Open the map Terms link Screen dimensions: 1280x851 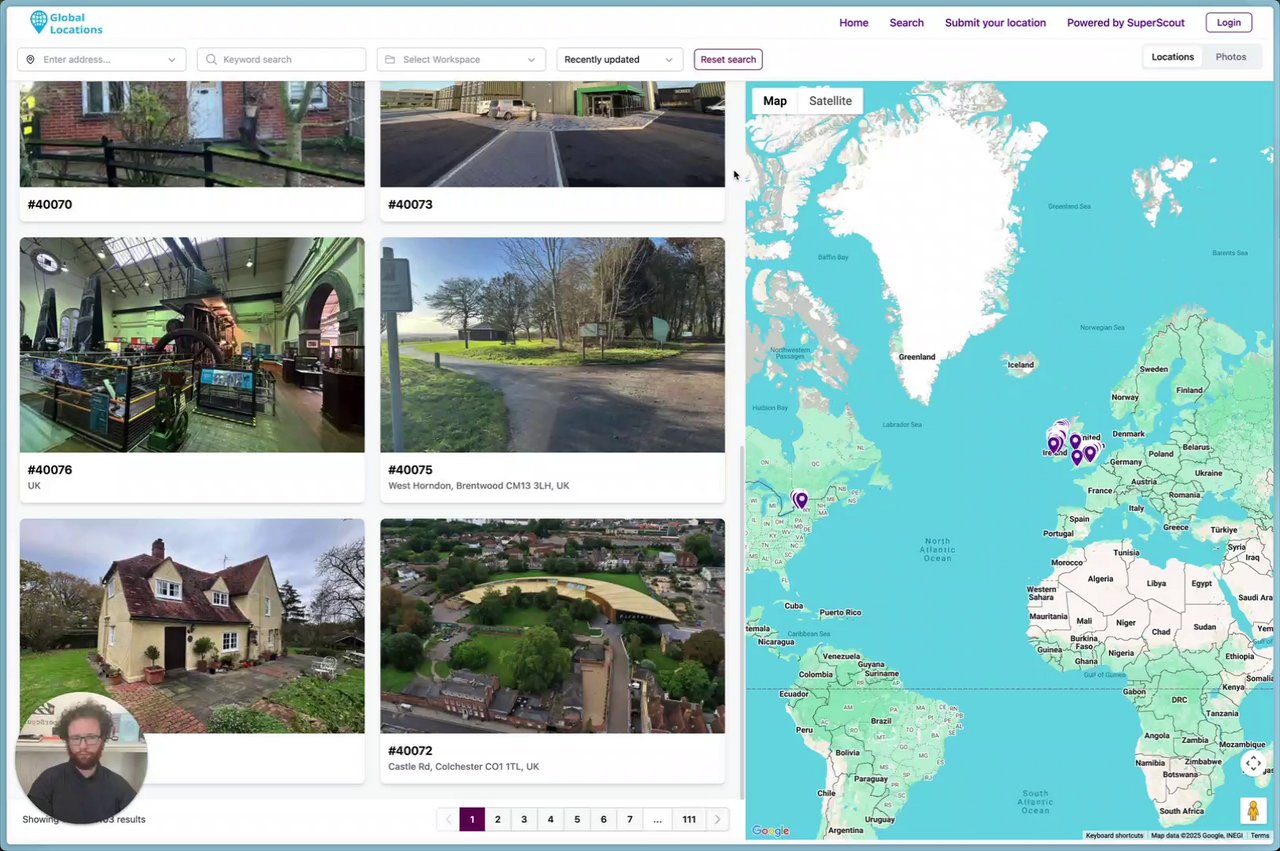[x=1259, y=835]
